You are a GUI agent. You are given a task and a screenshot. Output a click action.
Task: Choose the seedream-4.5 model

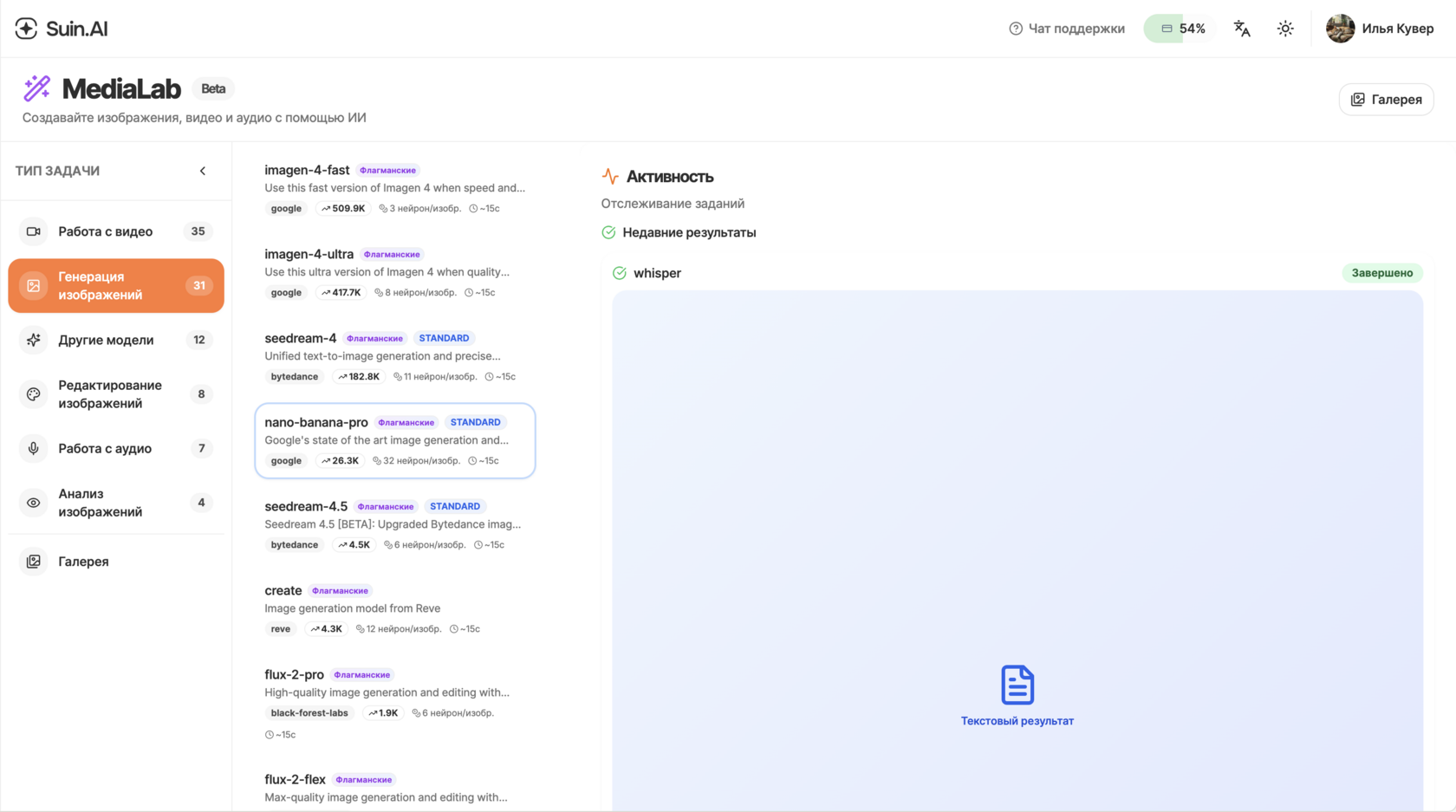point(395,525)
